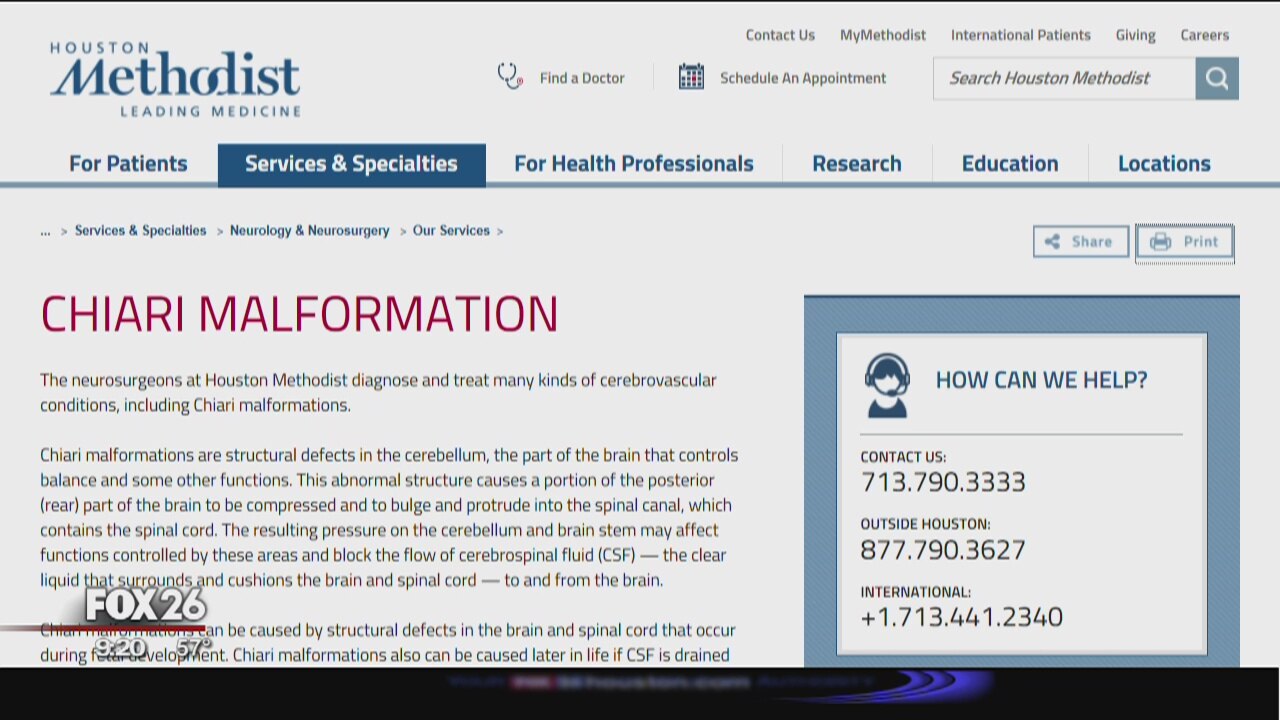Type in the Search Houston Methodist field
Viewport: 1280px width, 720px height.
click(x=1063, y=78)
